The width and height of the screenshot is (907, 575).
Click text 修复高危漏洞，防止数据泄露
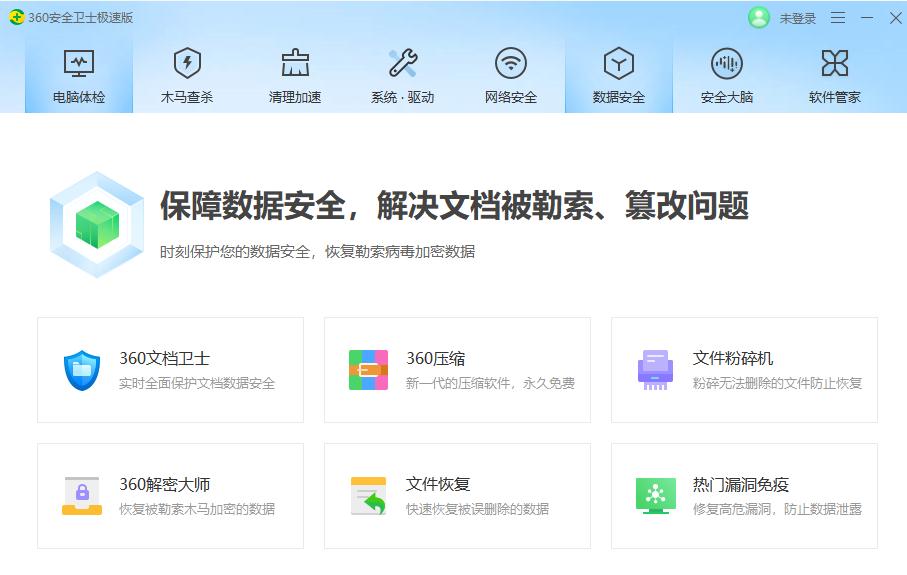point(777,509)
